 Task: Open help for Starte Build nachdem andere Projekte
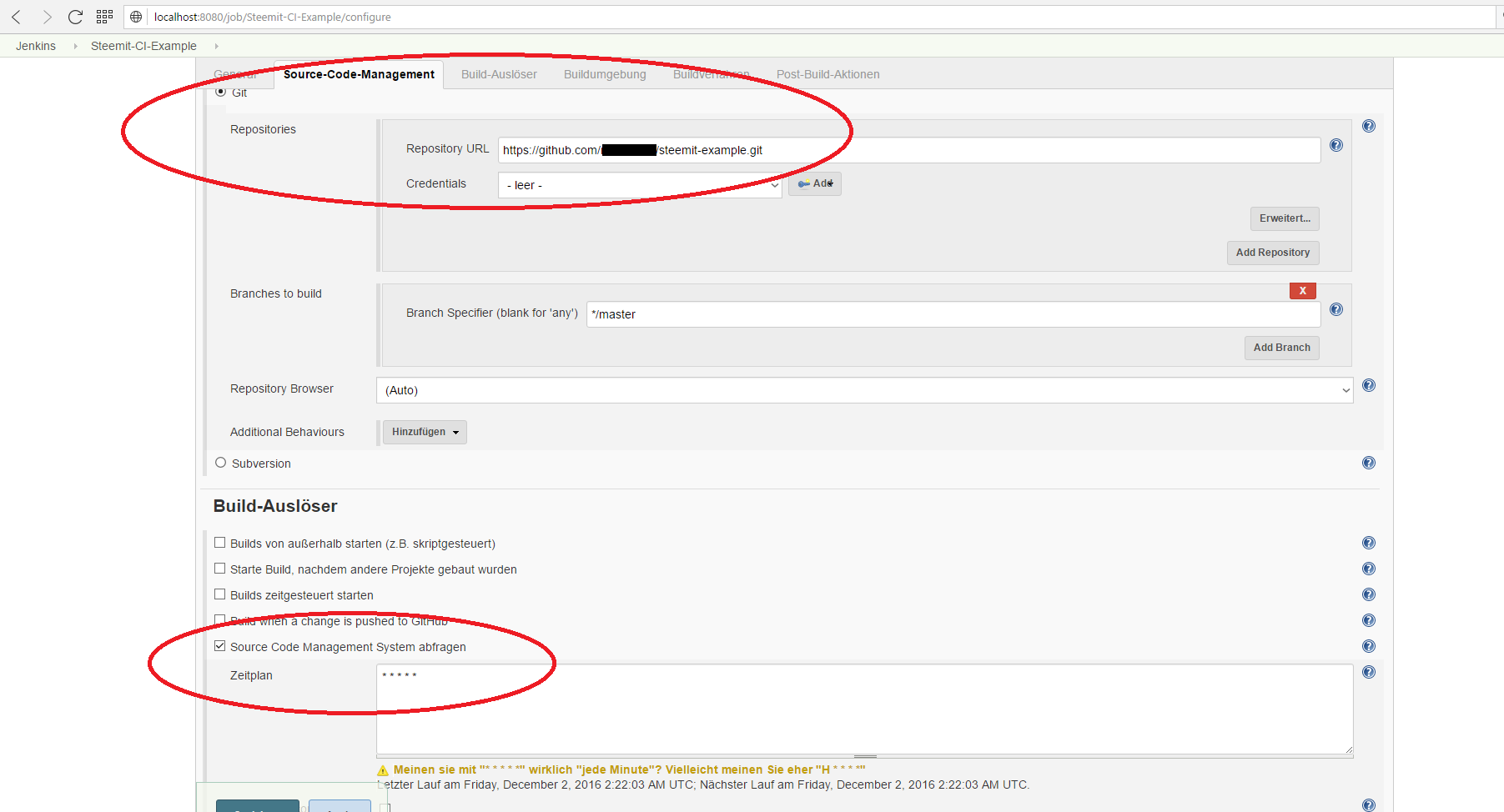point(1369,569)
